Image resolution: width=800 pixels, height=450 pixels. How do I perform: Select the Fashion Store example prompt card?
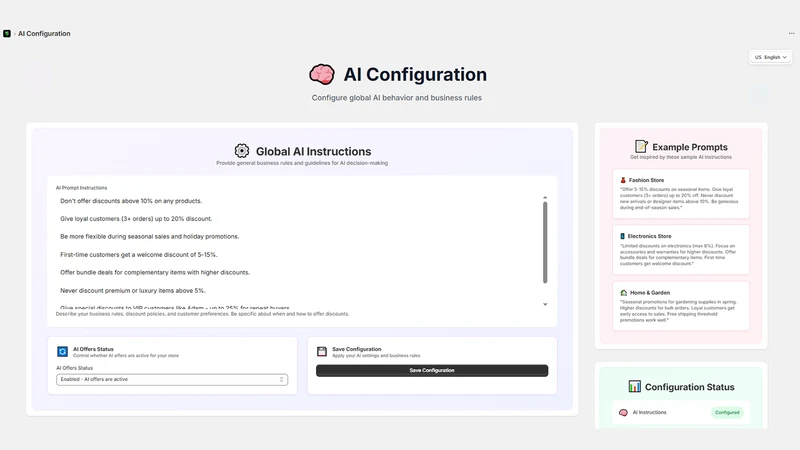681,194
